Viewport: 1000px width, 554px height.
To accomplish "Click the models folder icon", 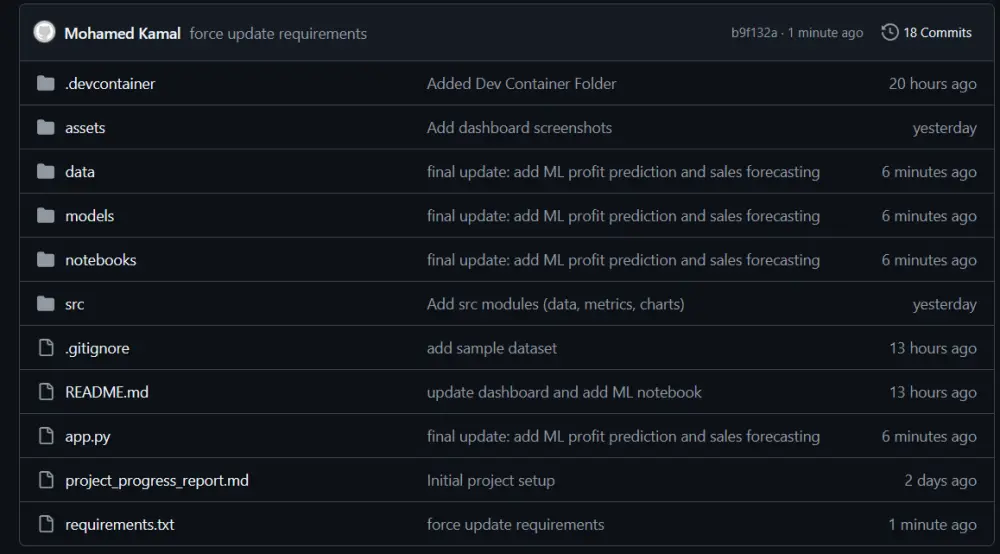I will click(45, 216).
